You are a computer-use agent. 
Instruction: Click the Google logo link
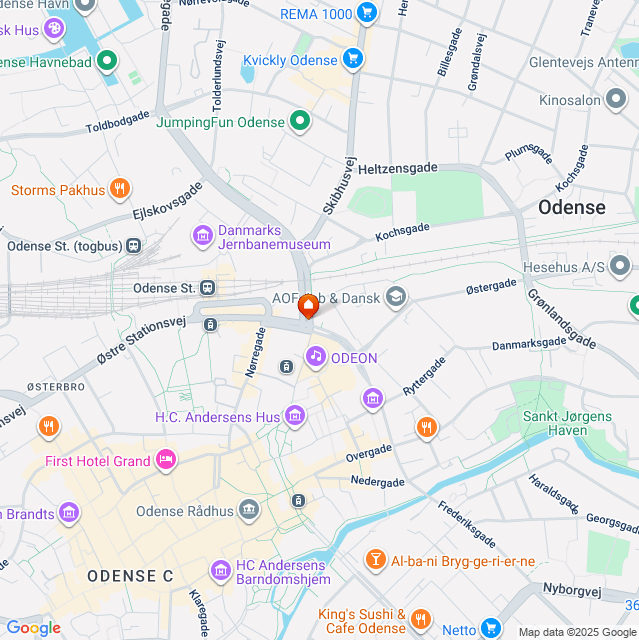tap(34, 628)
